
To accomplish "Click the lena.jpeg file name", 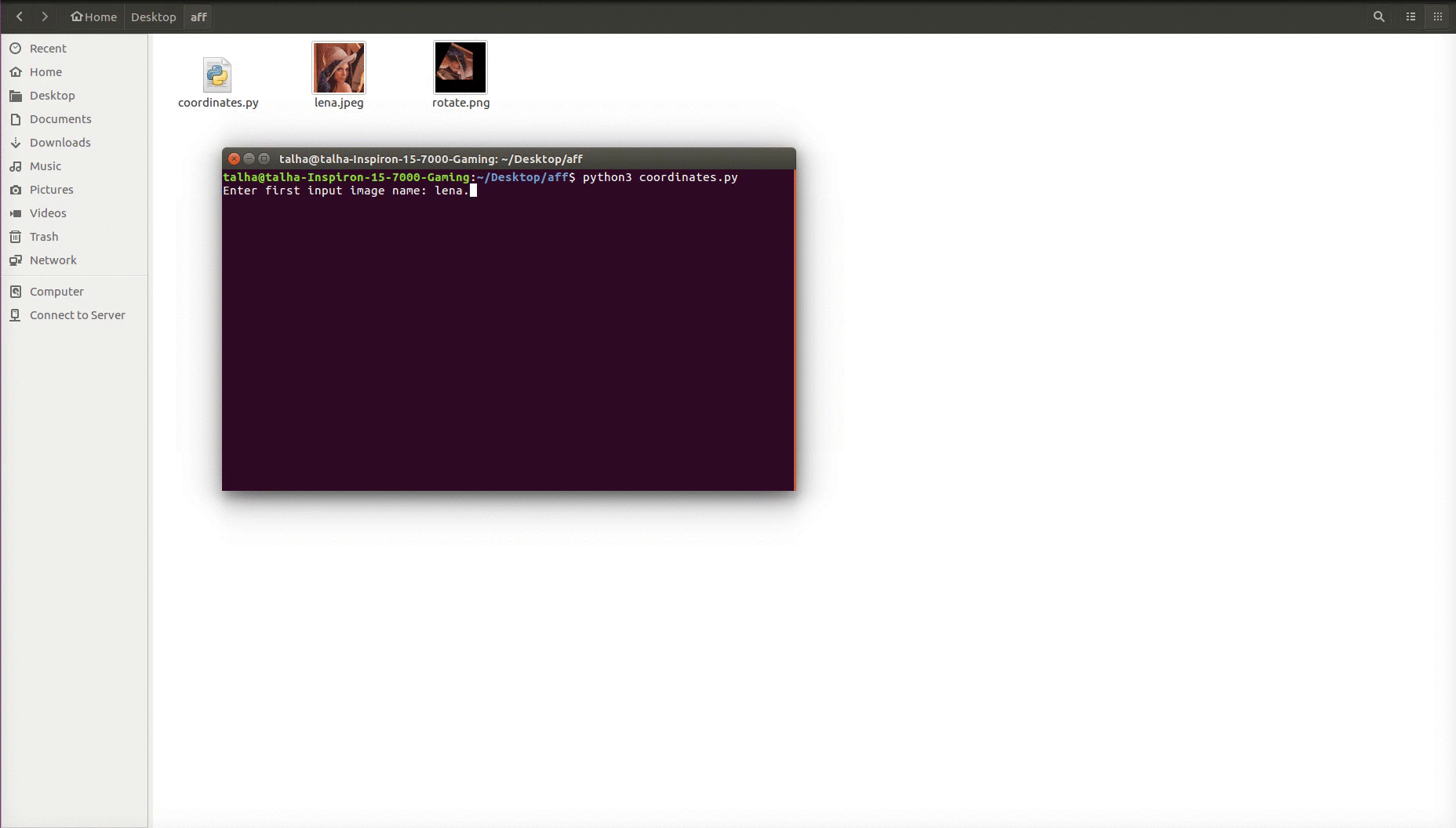I will point(339,103).
